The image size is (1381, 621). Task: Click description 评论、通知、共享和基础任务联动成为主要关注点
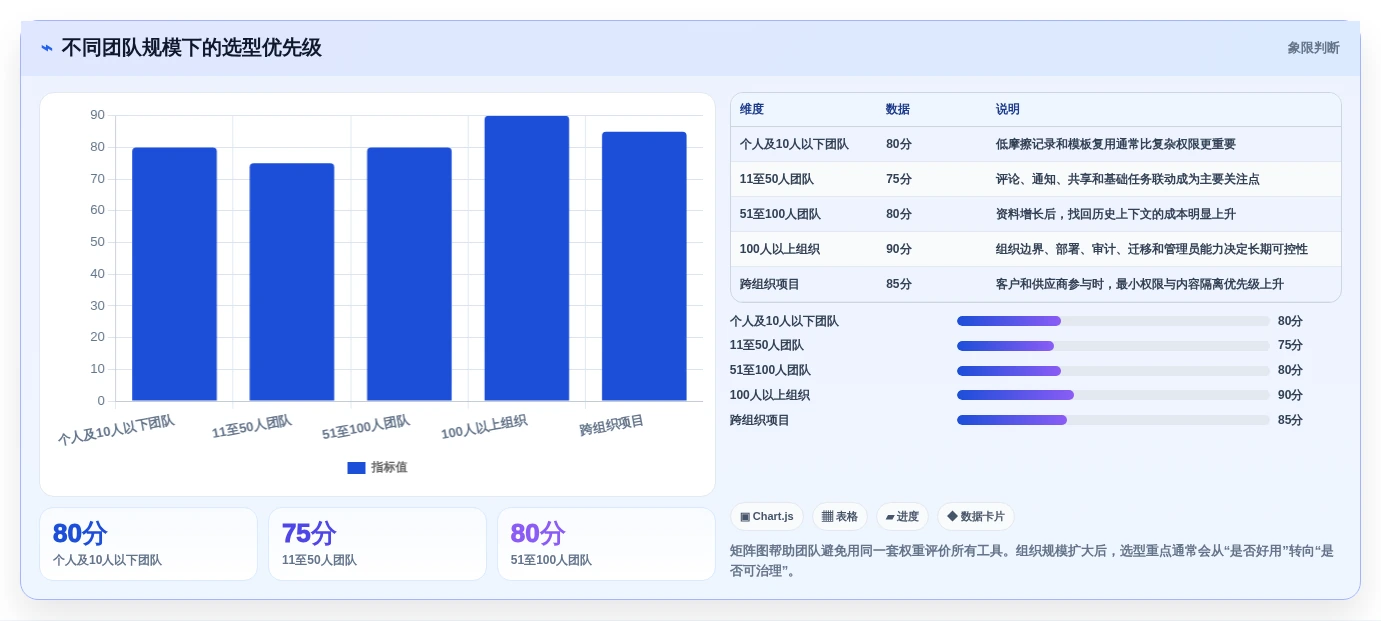click(1128, 179)
